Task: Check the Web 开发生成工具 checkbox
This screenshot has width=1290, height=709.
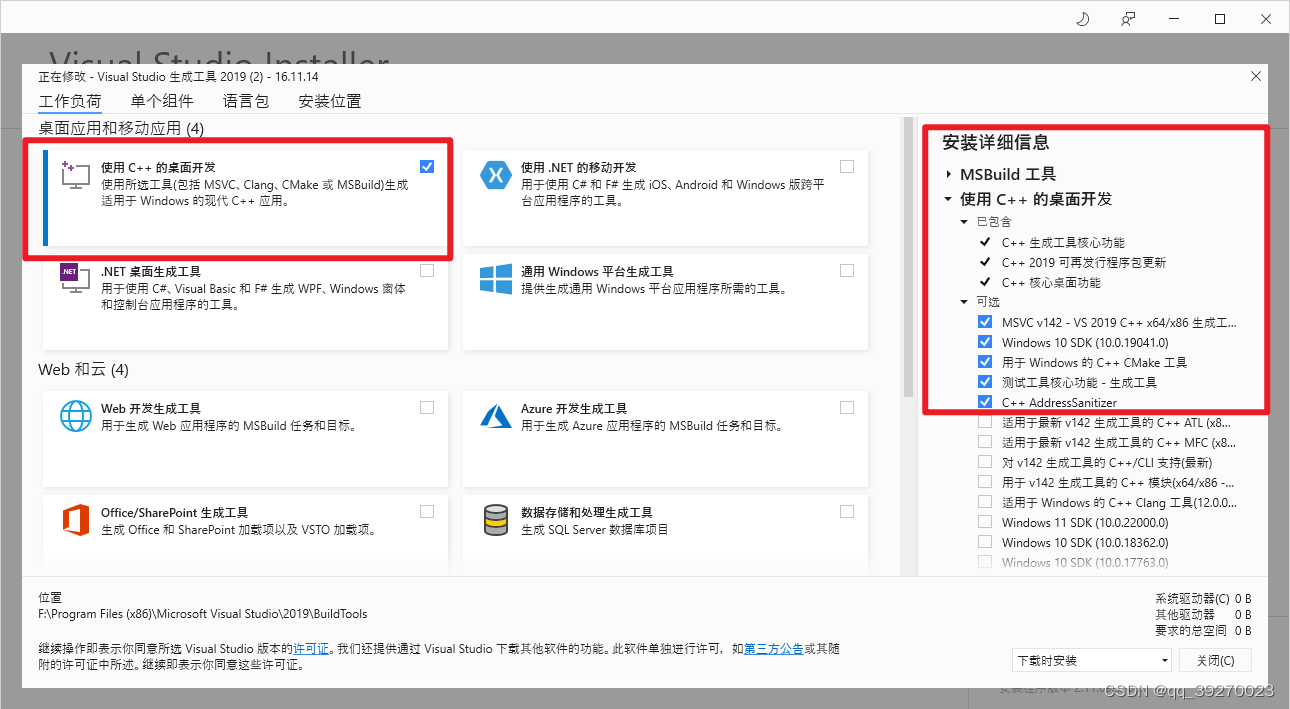Action: click(x=427, y=407)
